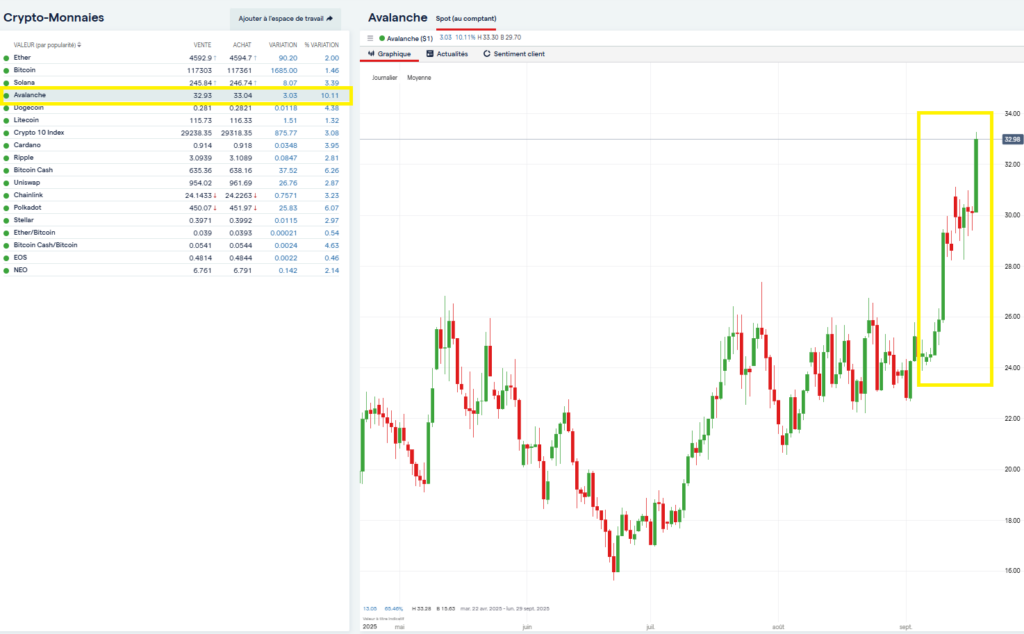Image resolution: width=1024 pixels, height=634 pixels.
Task: Click Solana variation value 8.07
Action: point(290,83)
